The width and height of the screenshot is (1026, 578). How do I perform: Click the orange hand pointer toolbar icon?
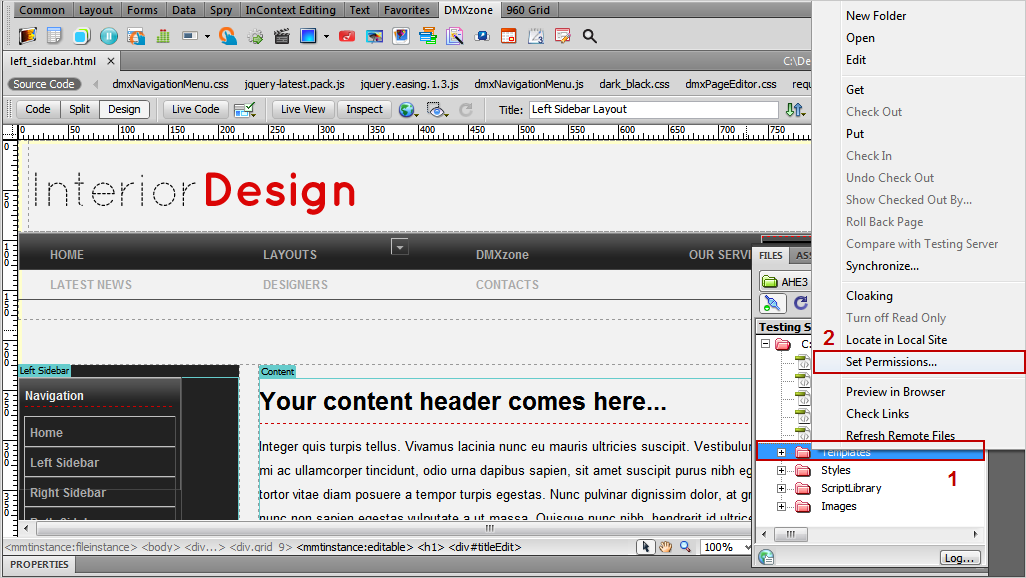click(x=228, y=36)
